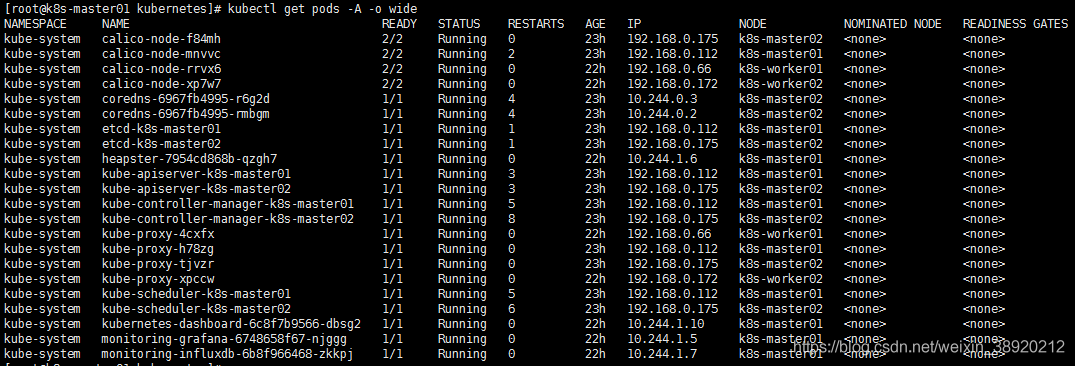Select the RESTARTS column header
The image size is (1075, 366).
(535, 24)
